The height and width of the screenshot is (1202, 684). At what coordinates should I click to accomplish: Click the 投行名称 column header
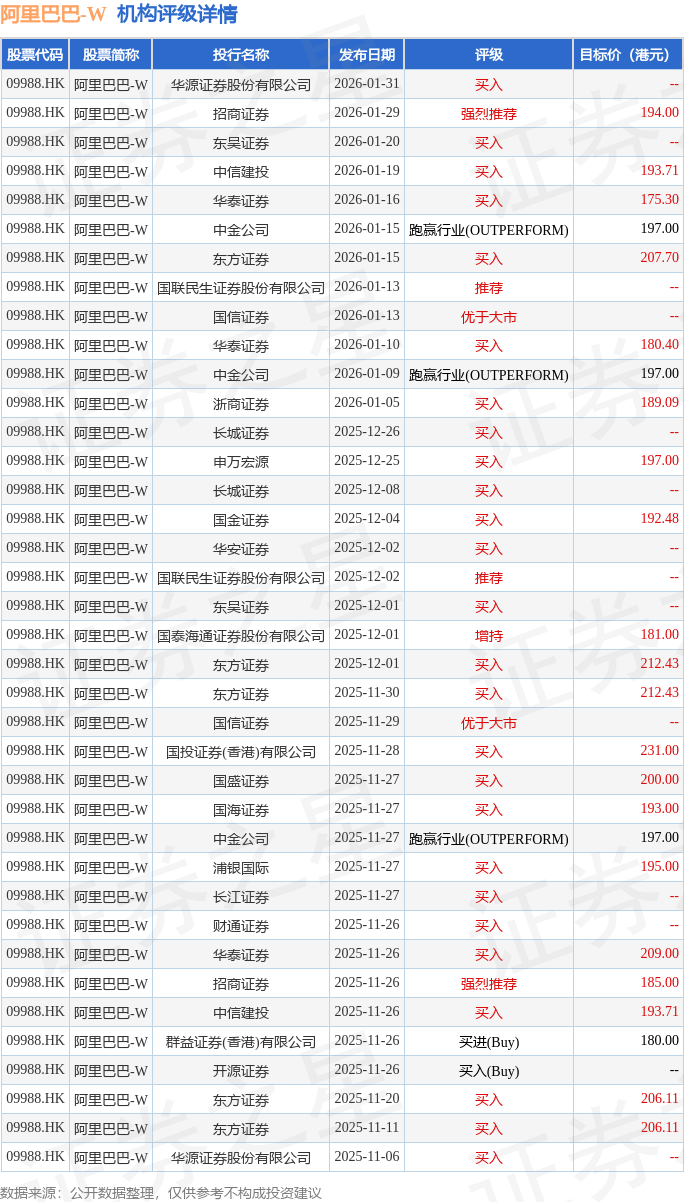pos(241,55)
